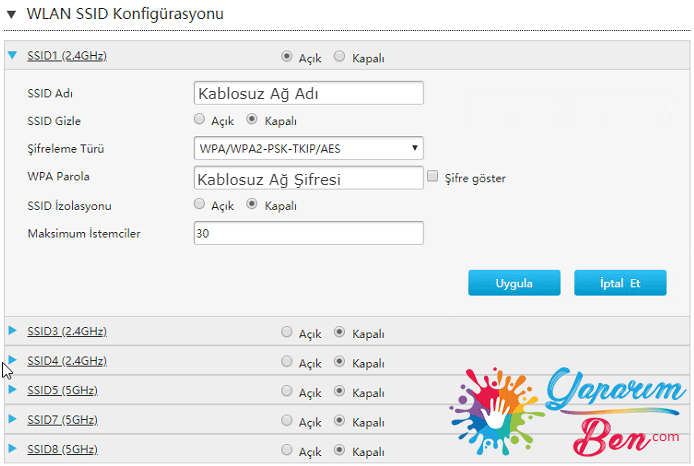The image size is (694, 466).
Task: Expand the SSID8 (5GHz) arrow
Action: 13,450
